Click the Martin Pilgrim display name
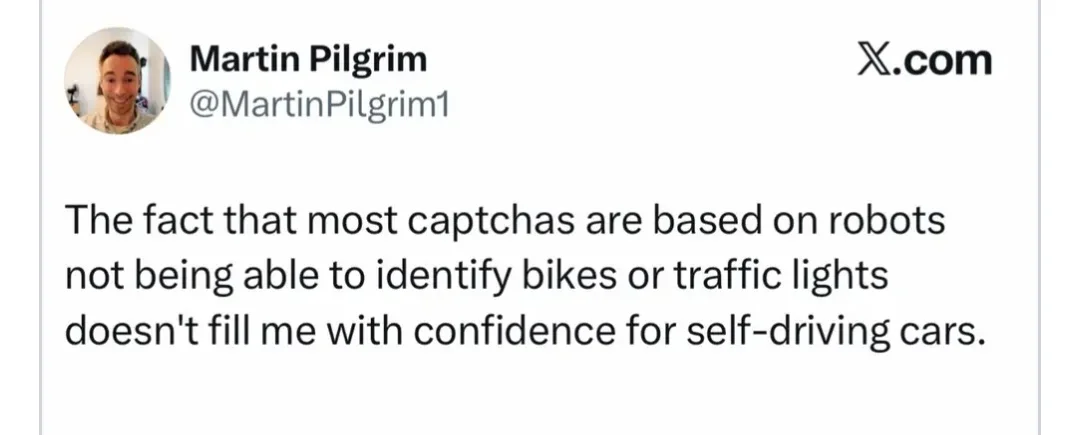 [x=308, y=59]
